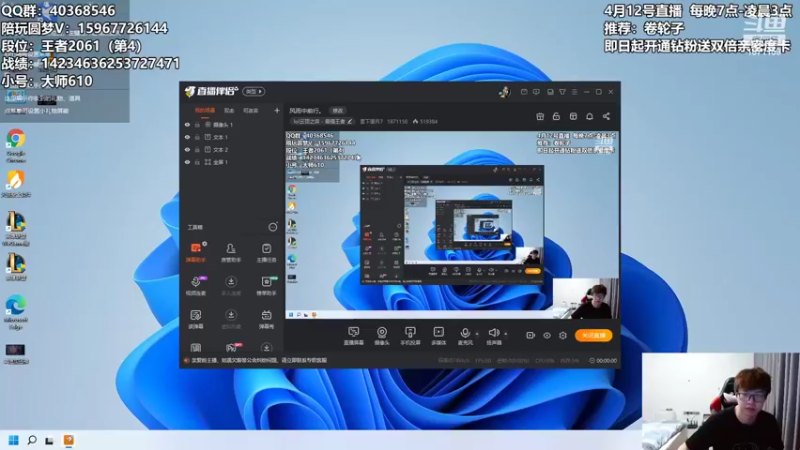Viewport: 800px width, 450px height.
Task: Toggle visibility of the 摄像头 1 source
Action: click(187, 124)
